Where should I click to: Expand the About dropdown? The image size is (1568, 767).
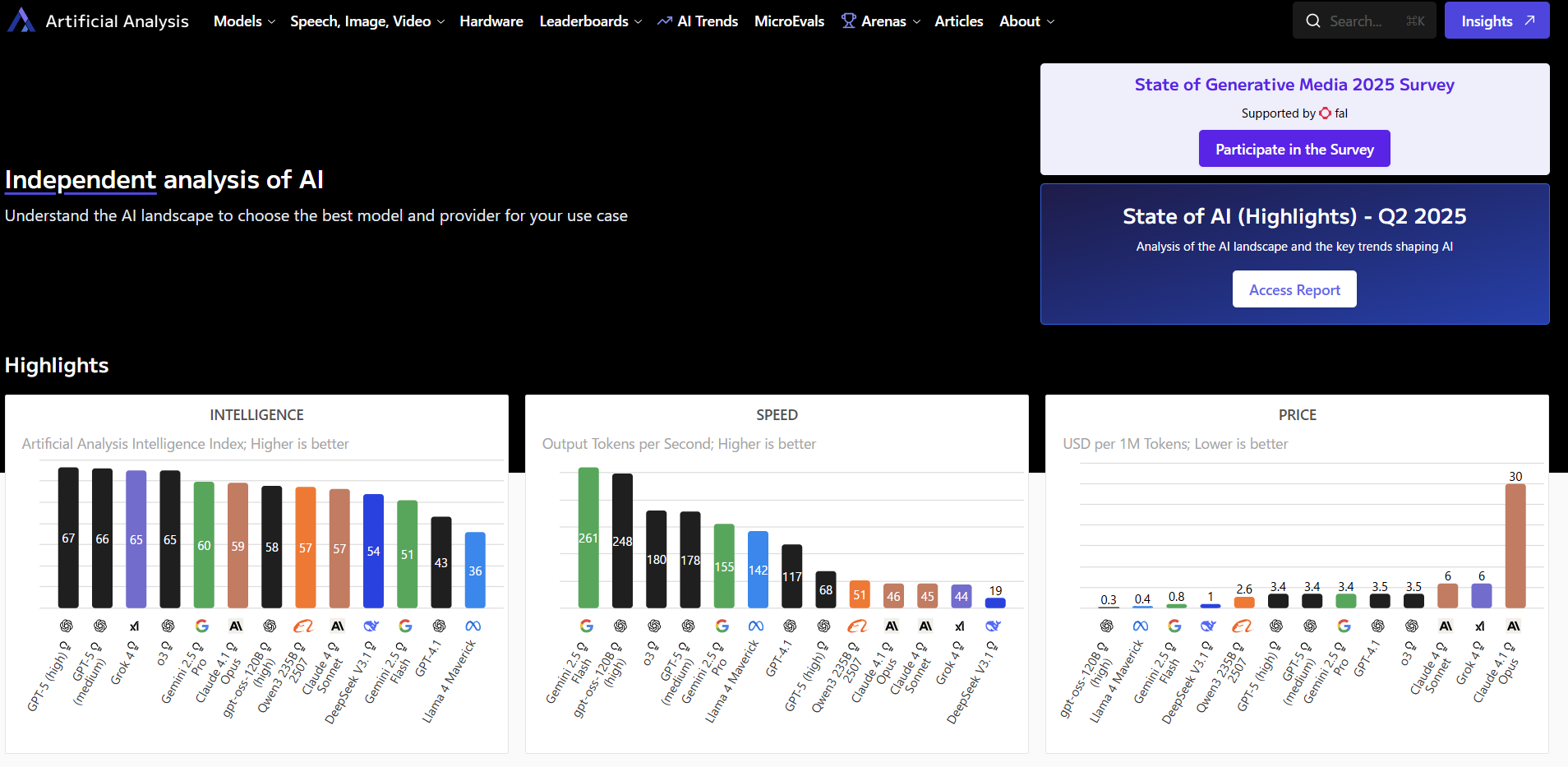[1026, 21]
